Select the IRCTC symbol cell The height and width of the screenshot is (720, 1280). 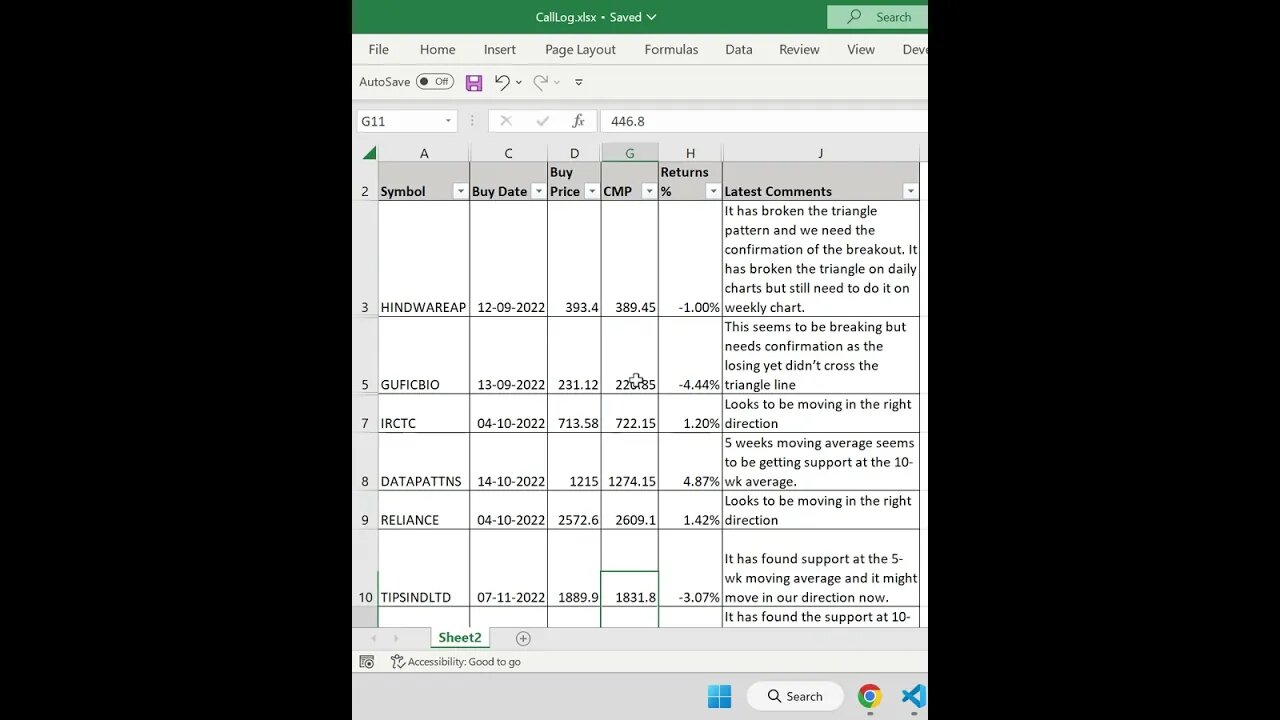click(x=424, y=414)
